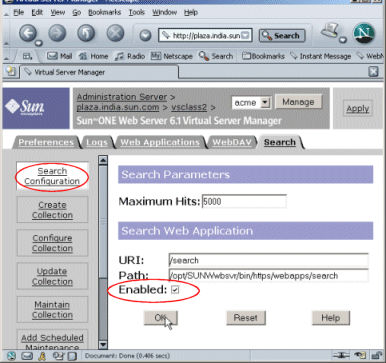The height and width of the screenshot is (363, 386).
Task: Click in the Maximum Hits field
Action: pos(244,201)
